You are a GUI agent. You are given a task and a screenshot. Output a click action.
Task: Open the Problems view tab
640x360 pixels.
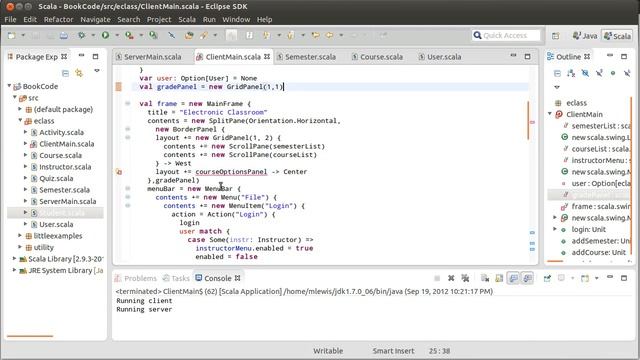coord(136,278)
